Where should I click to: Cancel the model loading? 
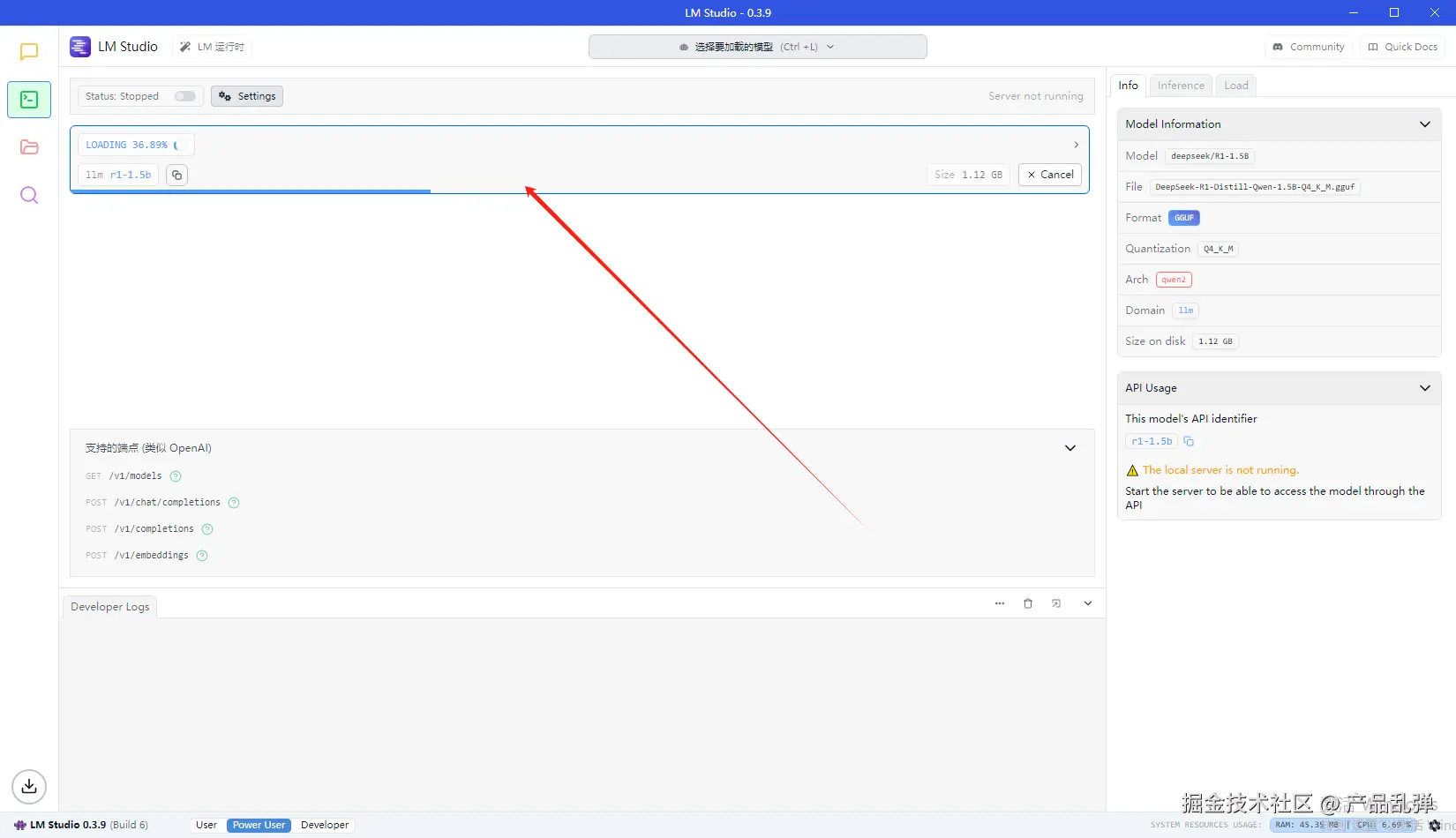1050,175
